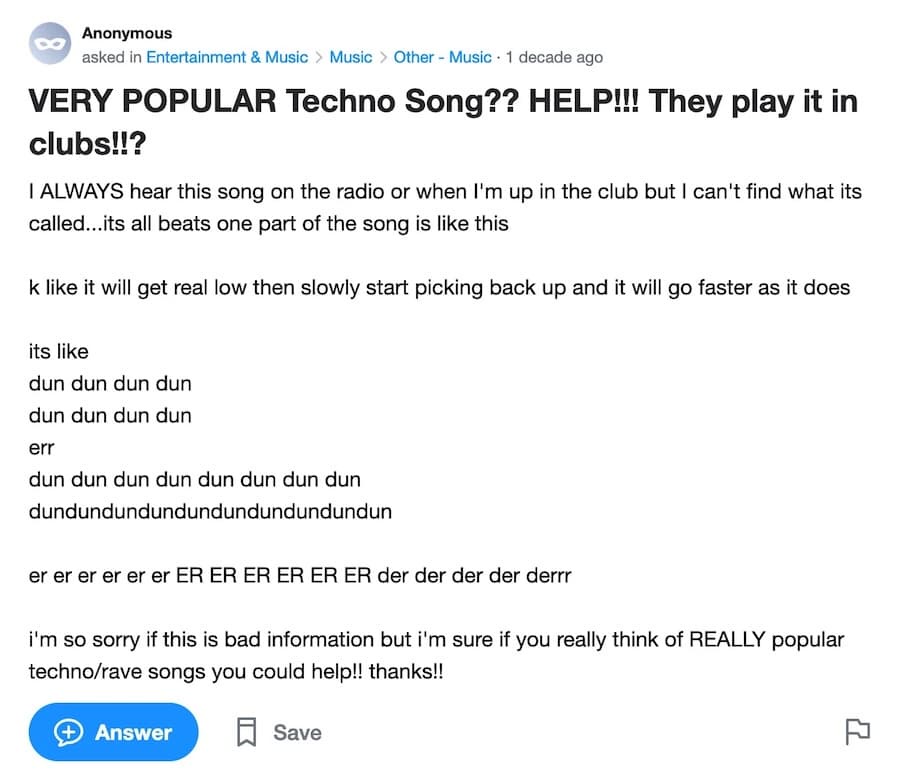Click the 'er er er ER ER' lyric line
Screen dimensions: 900x776
coord(300,576)
